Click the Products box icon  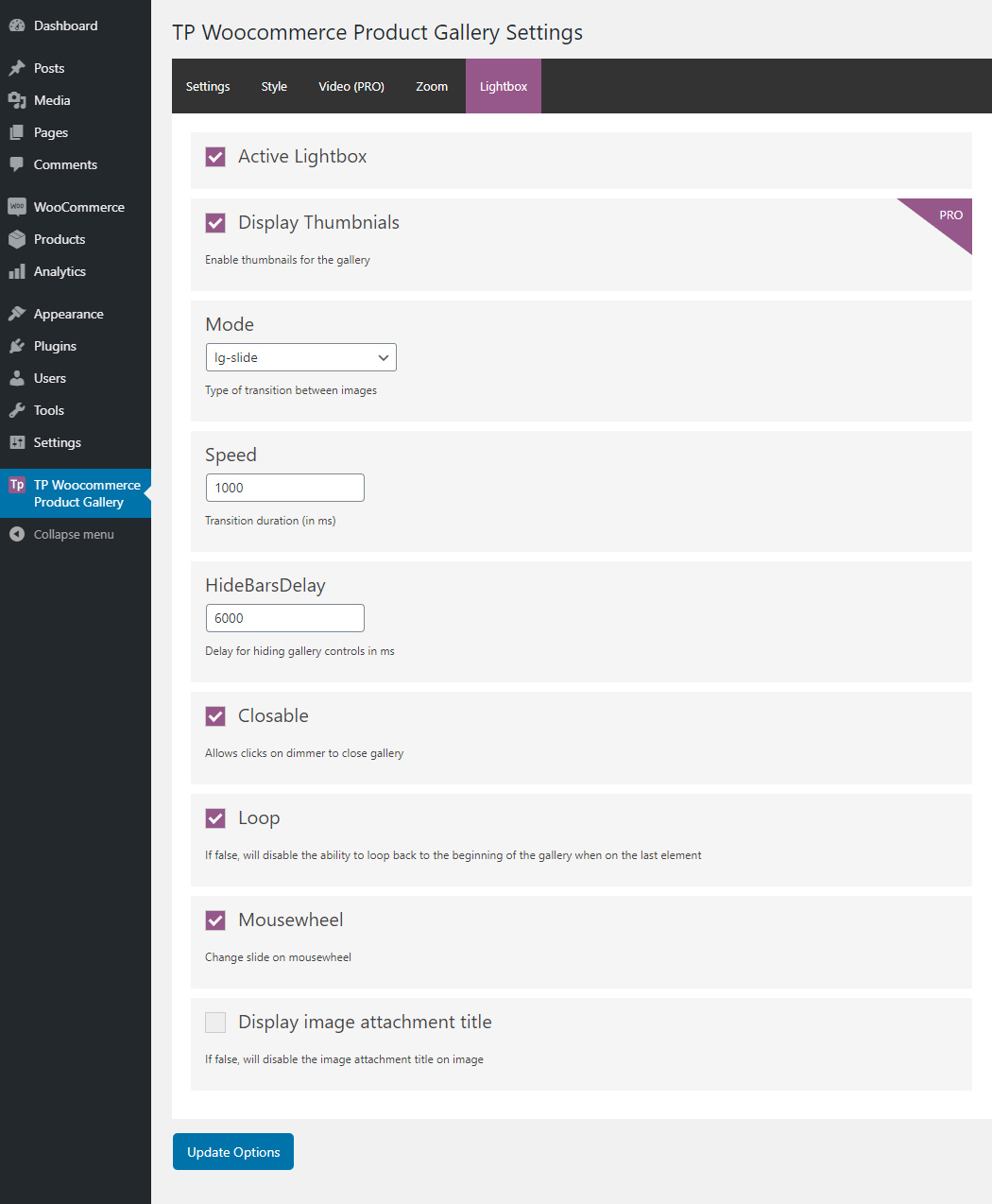point(17,239)
